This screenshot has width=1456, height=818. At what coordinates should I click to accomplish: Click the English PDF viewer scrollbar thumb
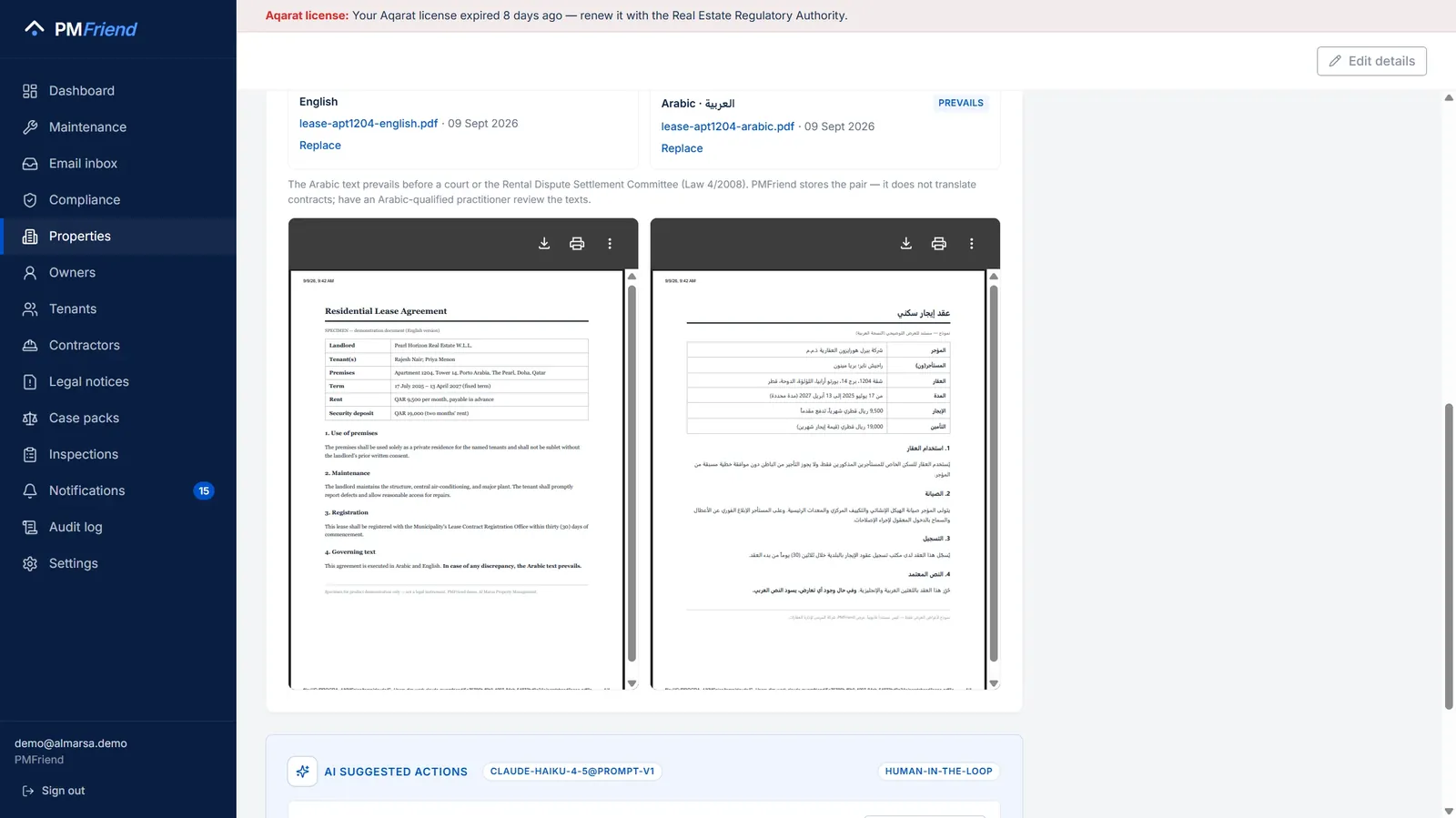pyautogui.click(x=632, y=474)
